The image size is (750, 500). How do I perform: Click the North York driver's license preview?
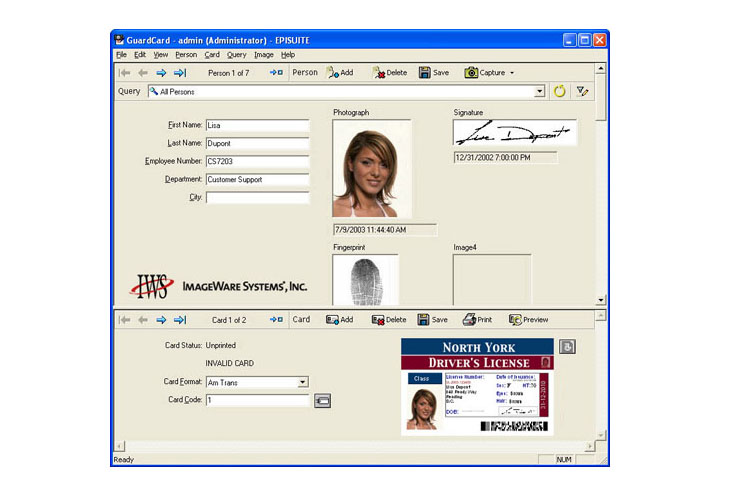[x=477, y=387]
